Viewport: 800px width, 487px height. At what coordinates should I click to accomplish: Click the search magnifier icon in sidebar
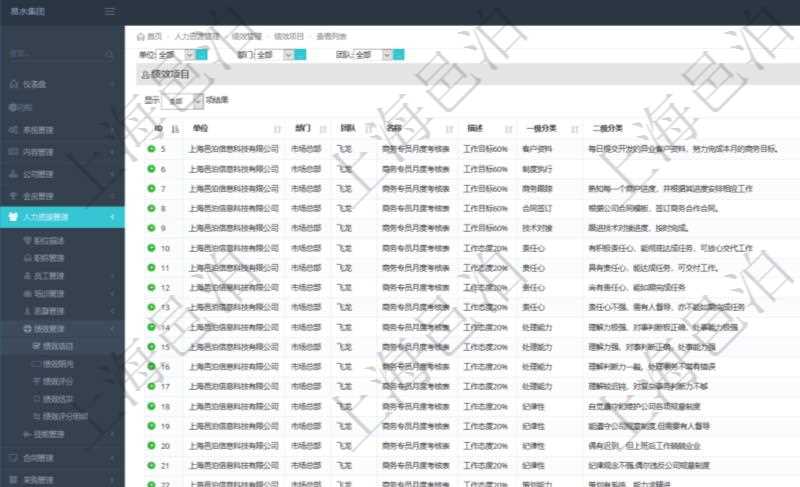pos(109,54)
